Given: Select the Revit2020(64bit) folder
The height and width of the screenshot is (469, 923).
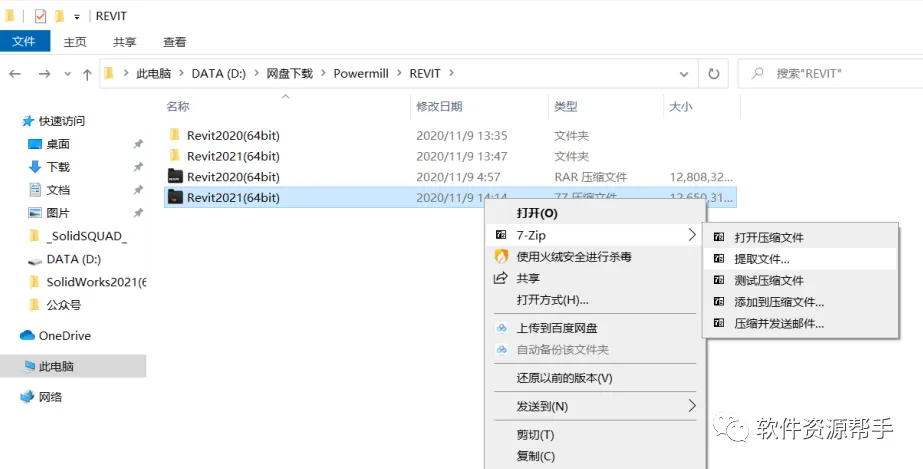Looking at the screenshot, I should pyautogui.click(x=233, y=135).
